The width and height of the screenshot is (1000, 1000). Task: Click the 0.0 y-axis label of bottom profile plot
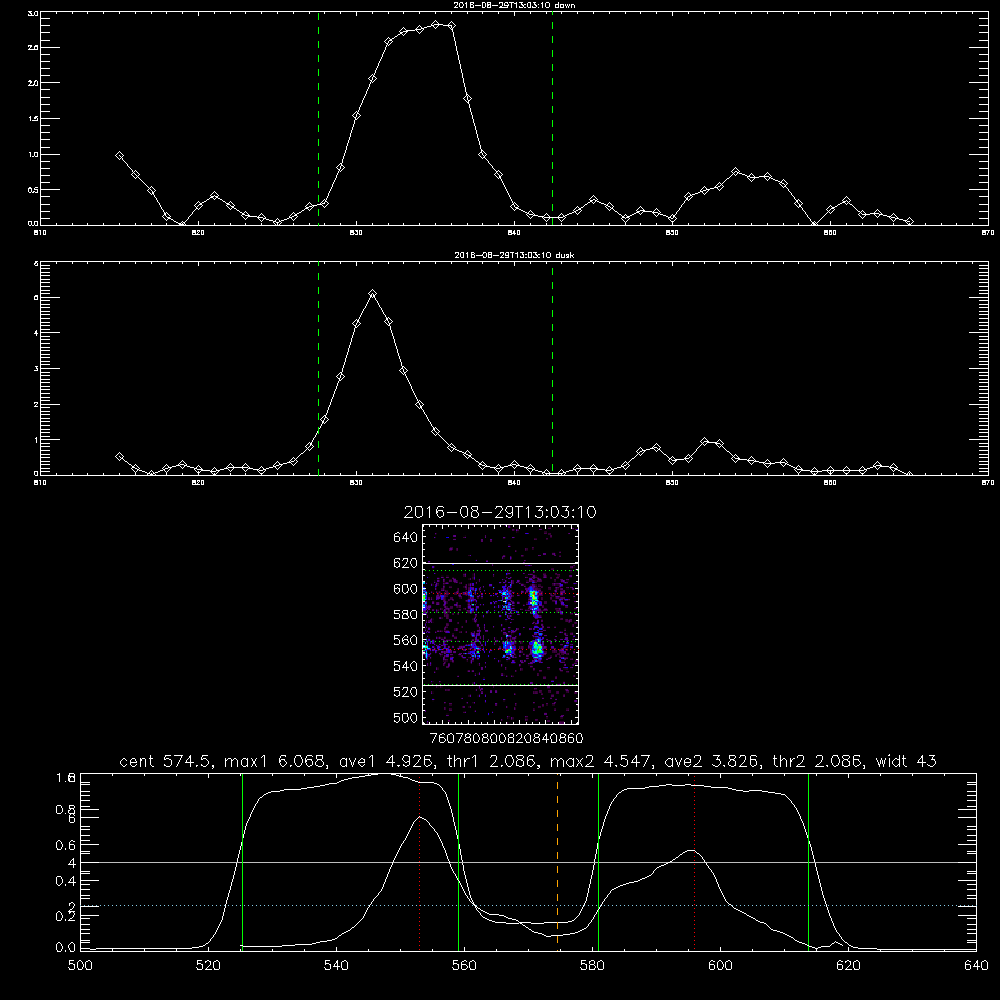tap(66, 948)
